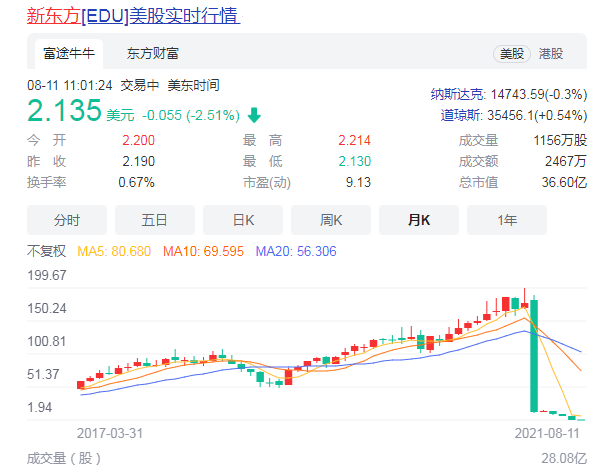Click the 交易中 trading status text
Screen dimensions: 596x470
coord(139,85)
